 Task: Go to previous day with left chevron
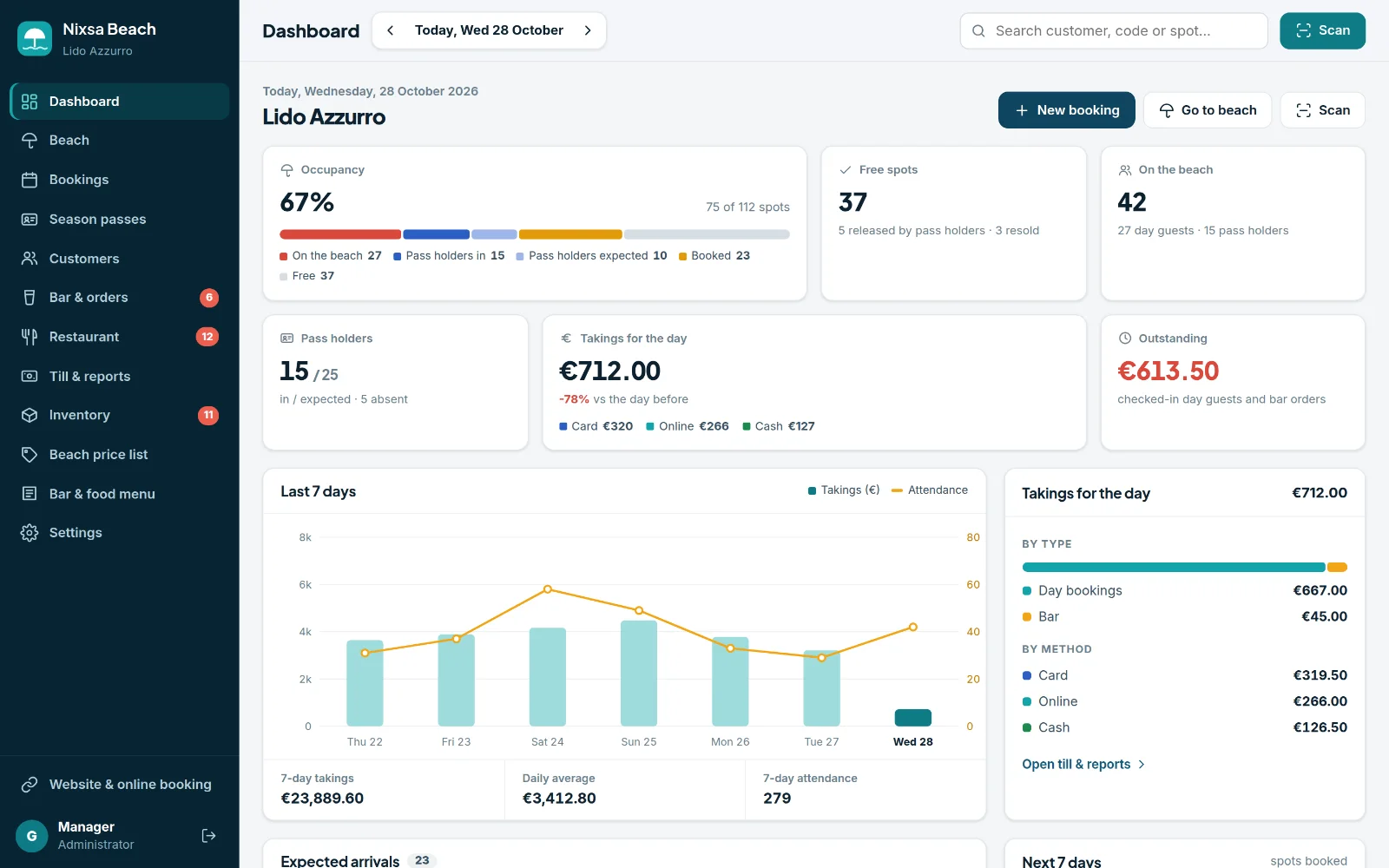coord(391,30)
